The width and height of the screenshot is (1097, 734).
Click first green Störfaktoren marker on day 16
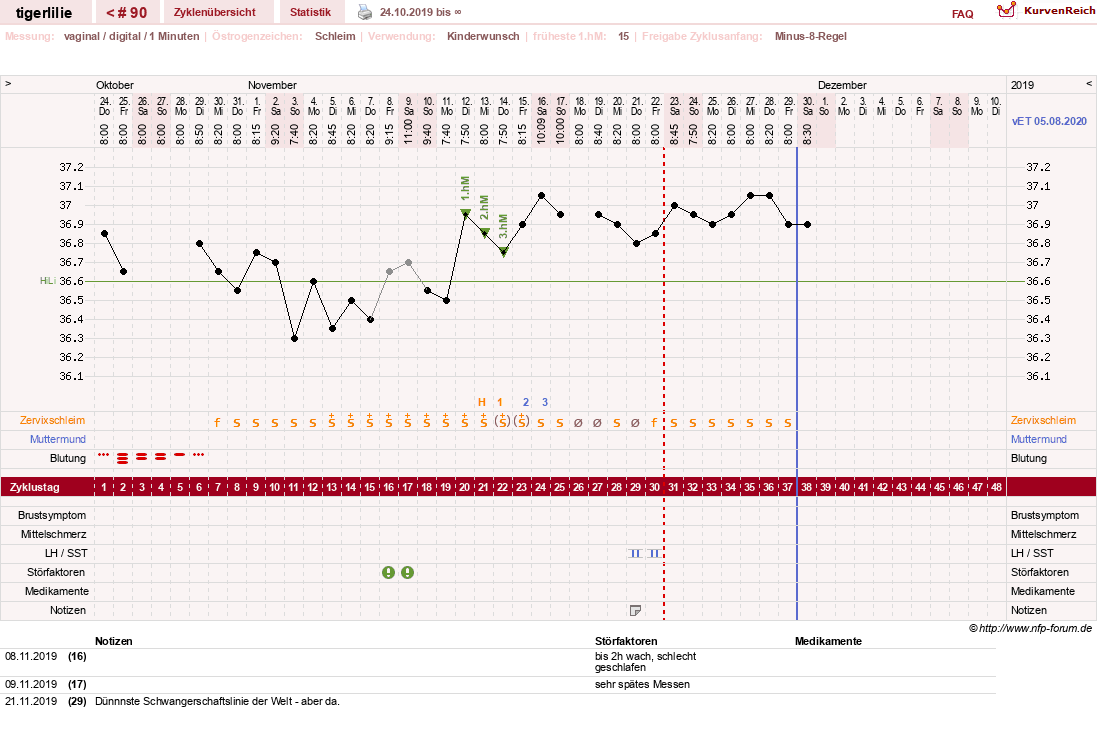coord(389,572)
